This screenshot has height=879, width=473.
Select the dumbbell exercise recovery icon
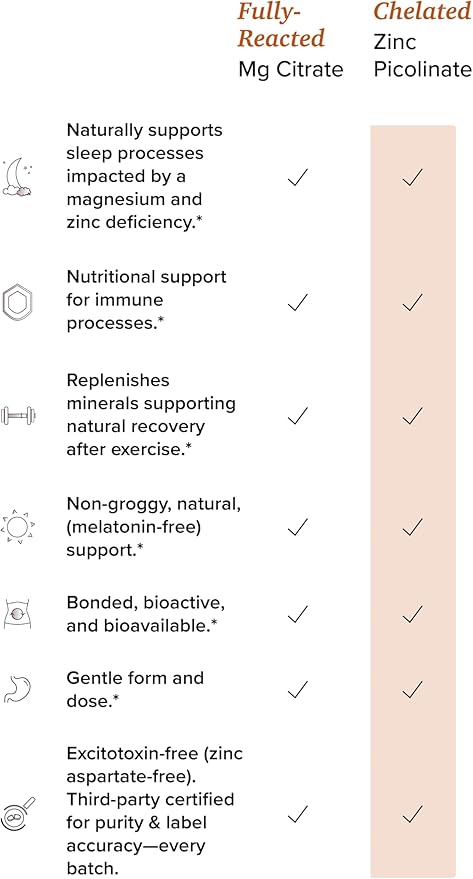pyautogui.click(x=18, y=415)
